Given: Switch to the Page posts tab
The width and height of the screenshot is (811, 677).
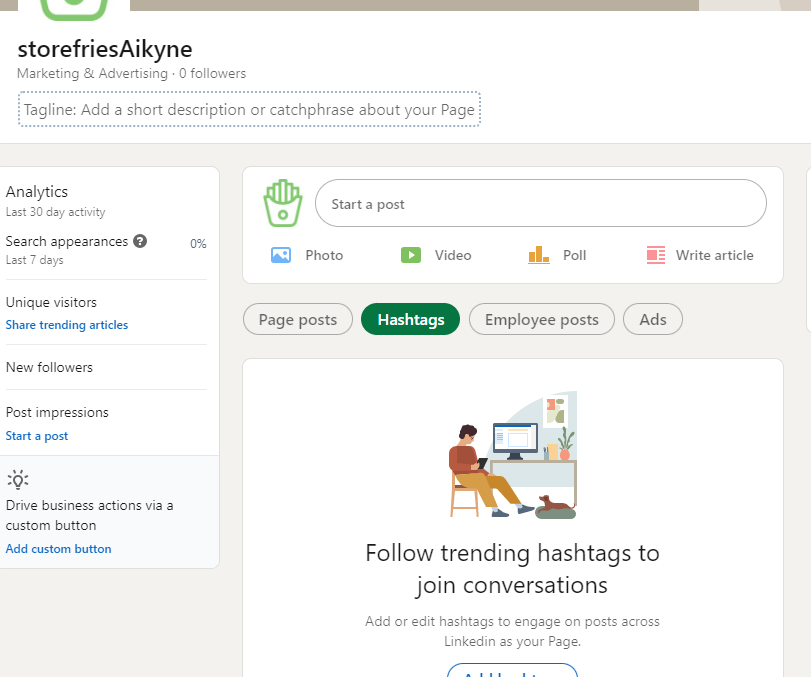Looking at the screenshot, I should click(x=298, y=320).
